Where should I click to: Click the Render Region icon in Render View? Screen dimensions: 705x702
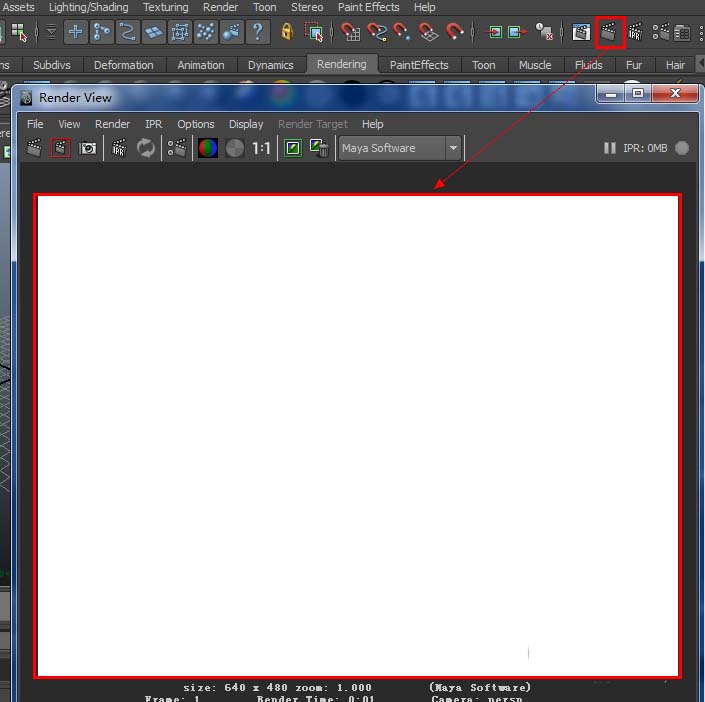click(61, 148)
